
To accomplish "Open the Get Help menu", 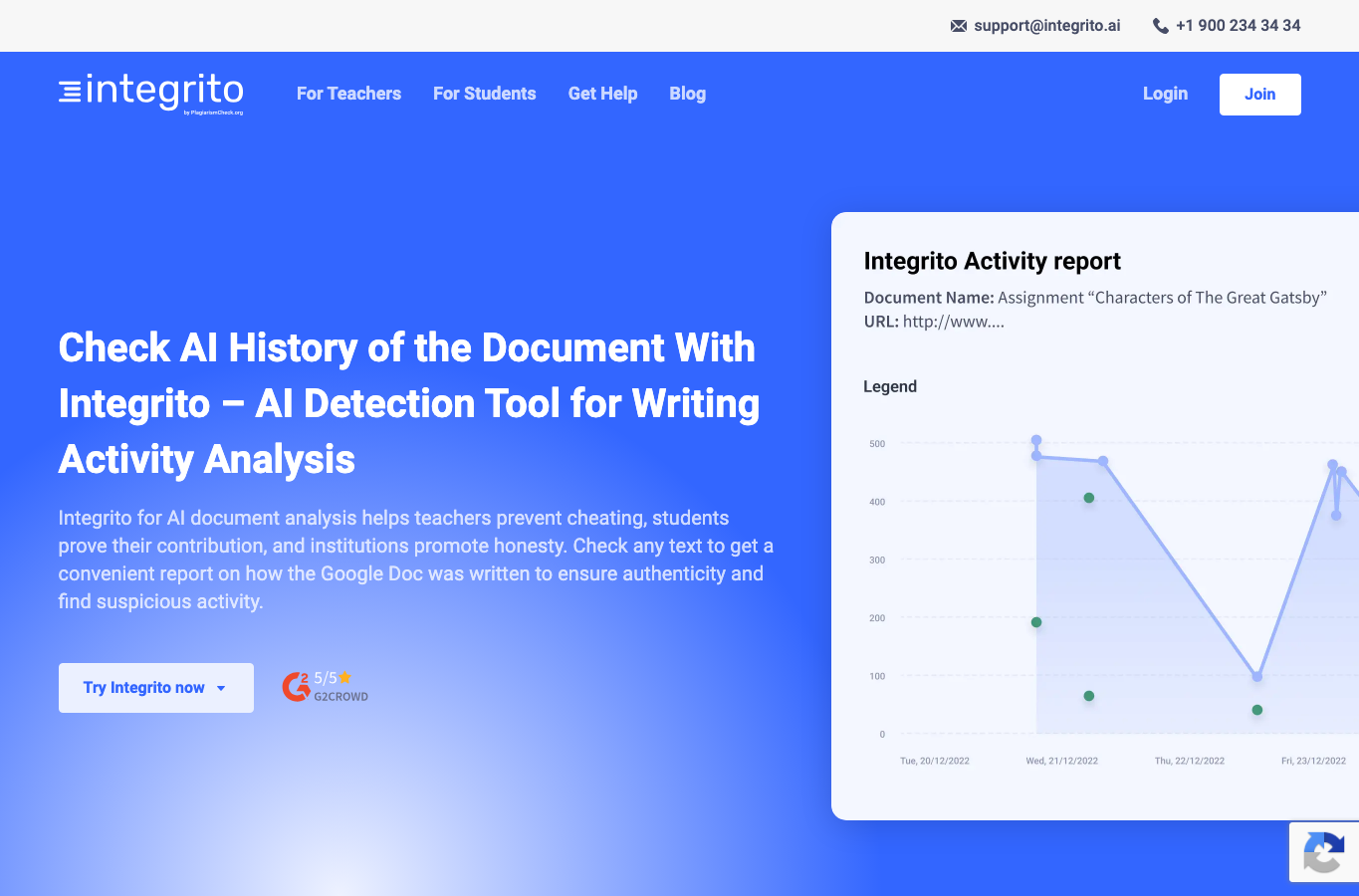I will pos(602,94).
